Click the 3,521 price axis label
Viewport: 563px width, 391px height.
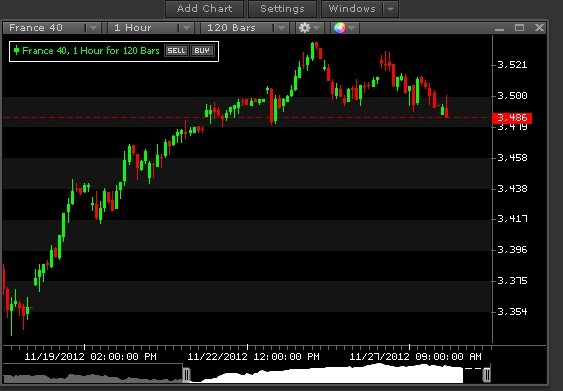[512, 65]
